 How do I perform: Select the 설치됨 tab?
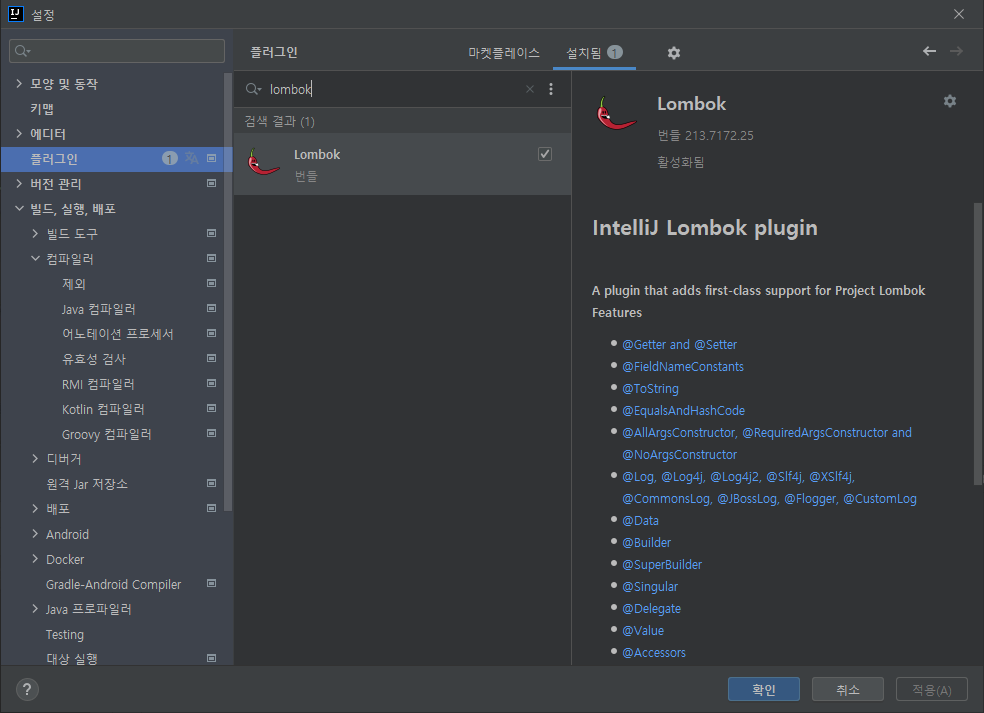594,53
